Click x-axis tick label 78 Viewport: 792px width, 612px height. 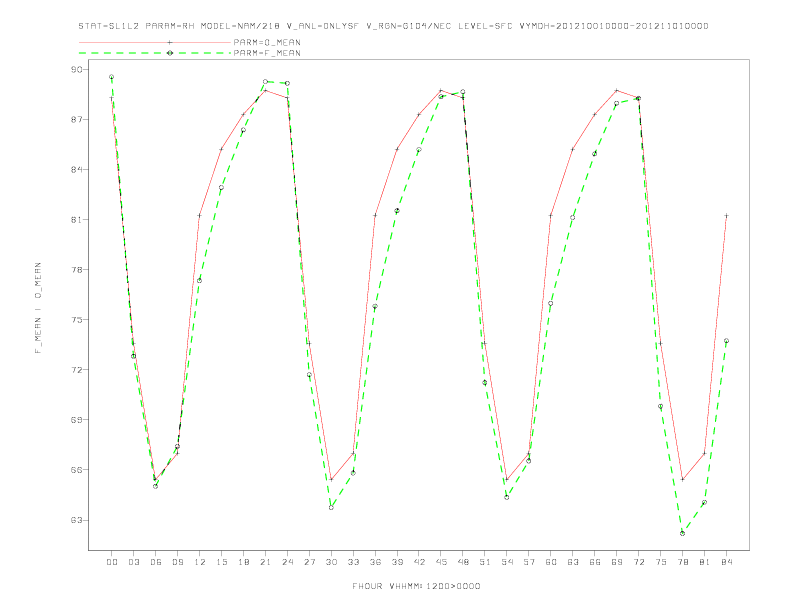click(x=683, y=562)
